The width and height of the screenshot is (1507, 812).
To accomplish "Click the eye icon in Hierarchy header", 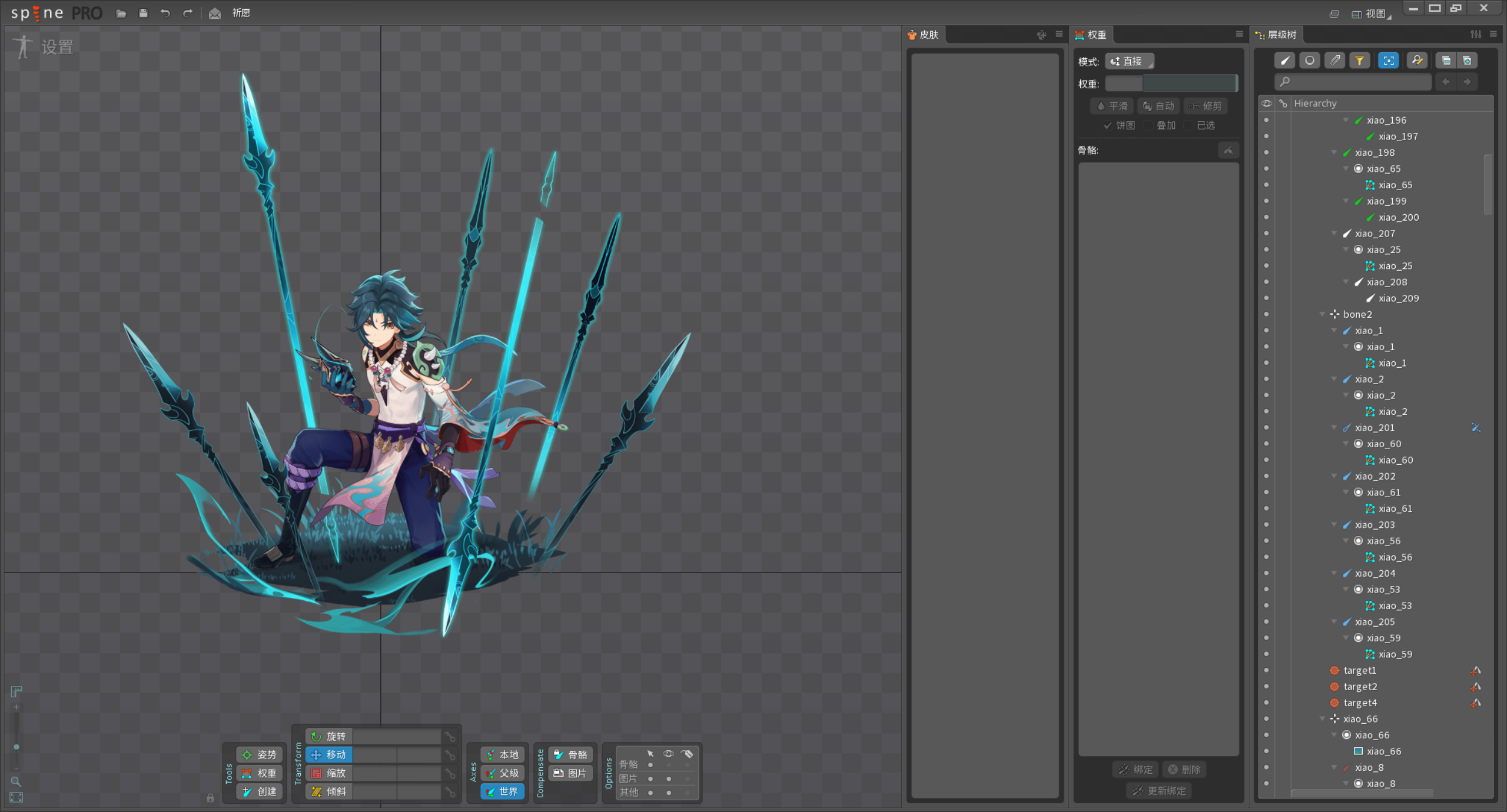I will point(1267,104).
